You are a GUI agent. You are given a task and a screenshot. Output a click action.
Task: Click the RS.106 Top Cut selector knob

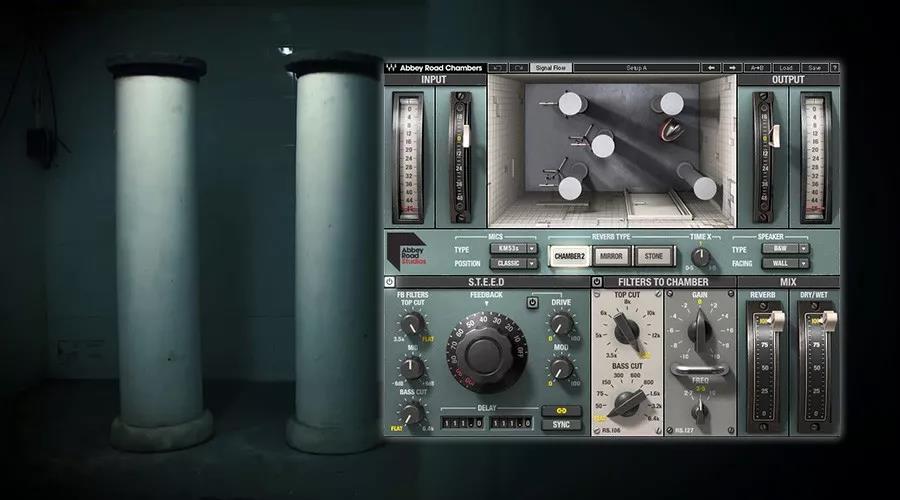pyautogui.click(x=627, y=332)
